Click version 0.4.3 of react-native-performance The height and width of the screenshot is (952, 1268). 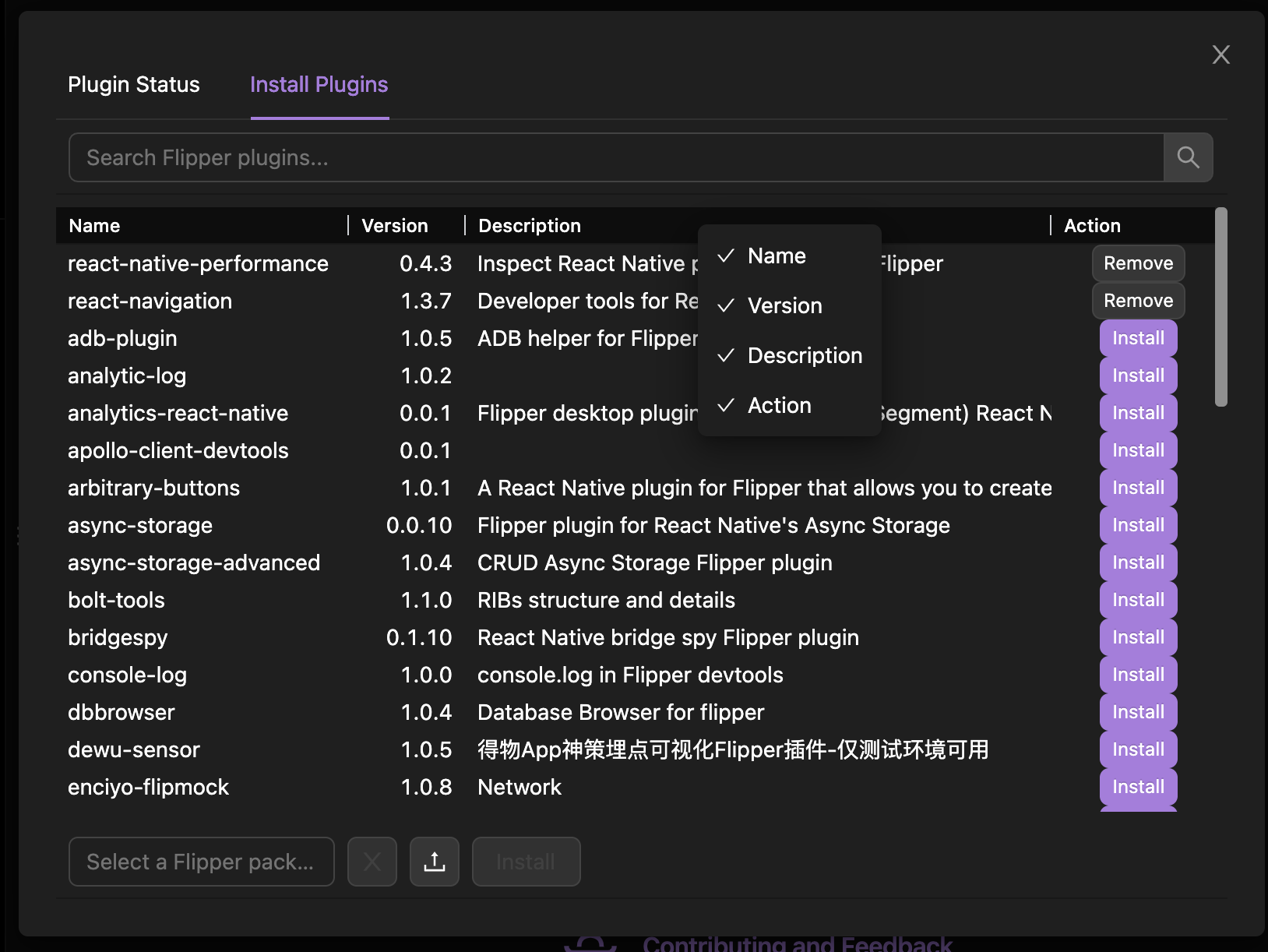pos(425,263)
